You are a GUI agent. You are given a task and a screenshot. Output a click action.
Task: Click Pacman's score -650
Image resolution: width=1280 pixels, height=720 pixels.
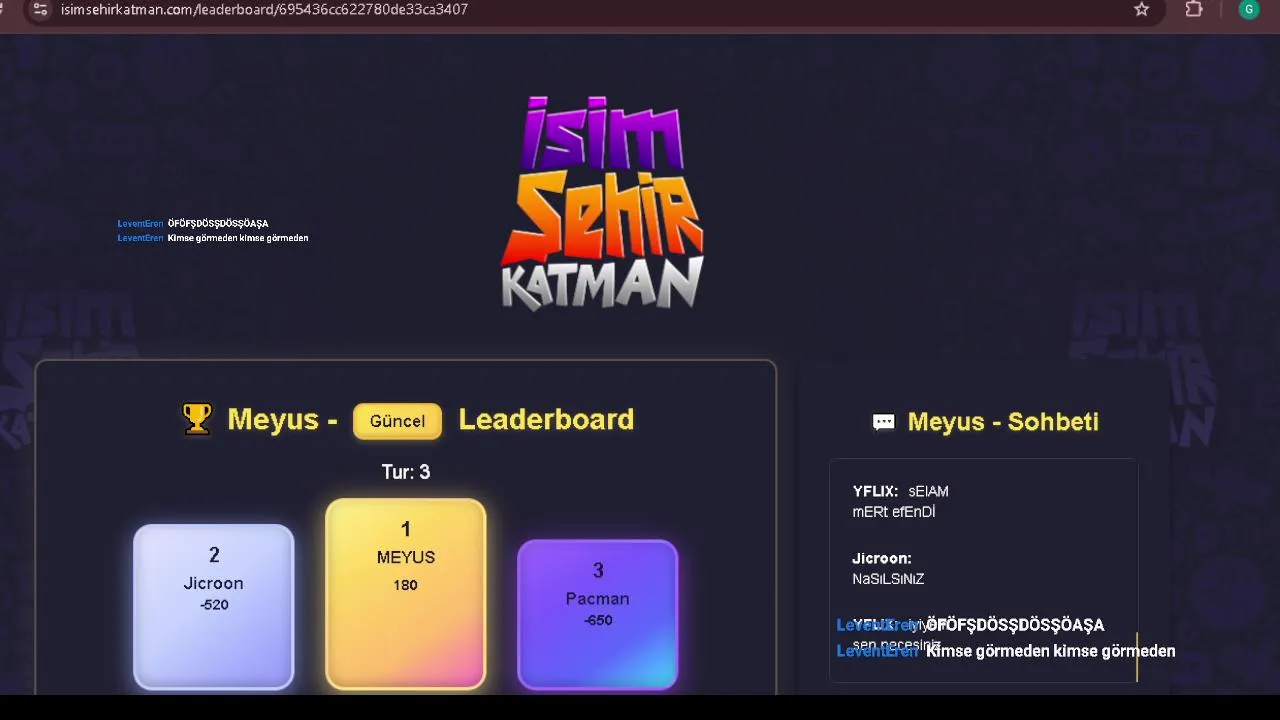click(598, 620)
